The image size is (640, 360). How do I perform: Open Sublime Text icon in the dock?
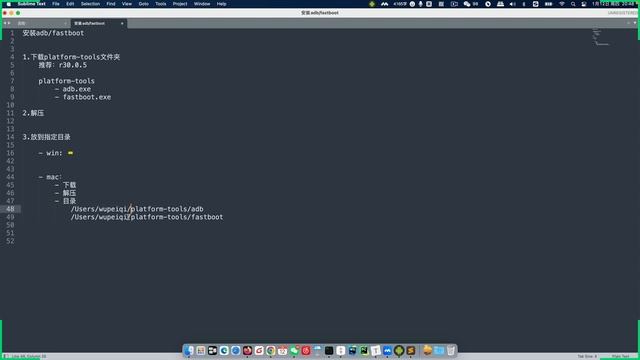tap(411, 350)
